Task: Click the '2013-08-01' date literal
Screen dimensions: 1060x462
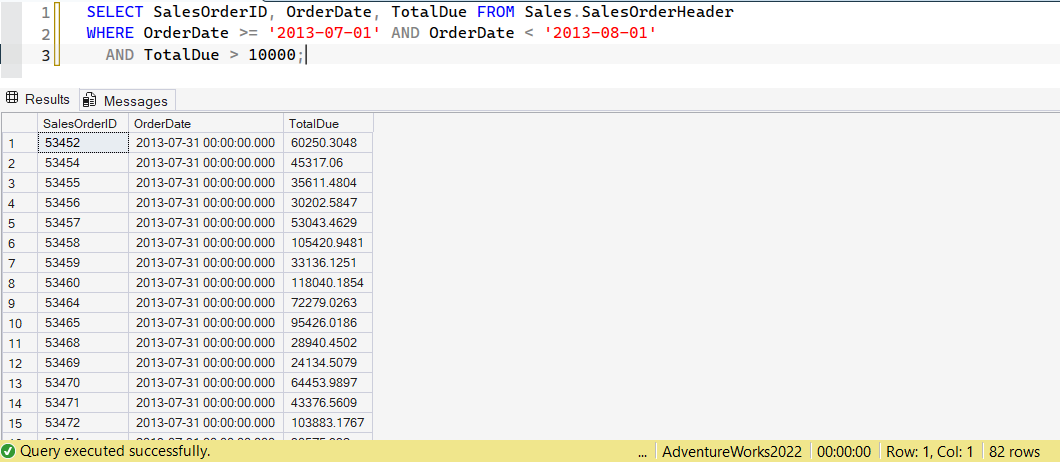Action: click(x=601, y=33)
